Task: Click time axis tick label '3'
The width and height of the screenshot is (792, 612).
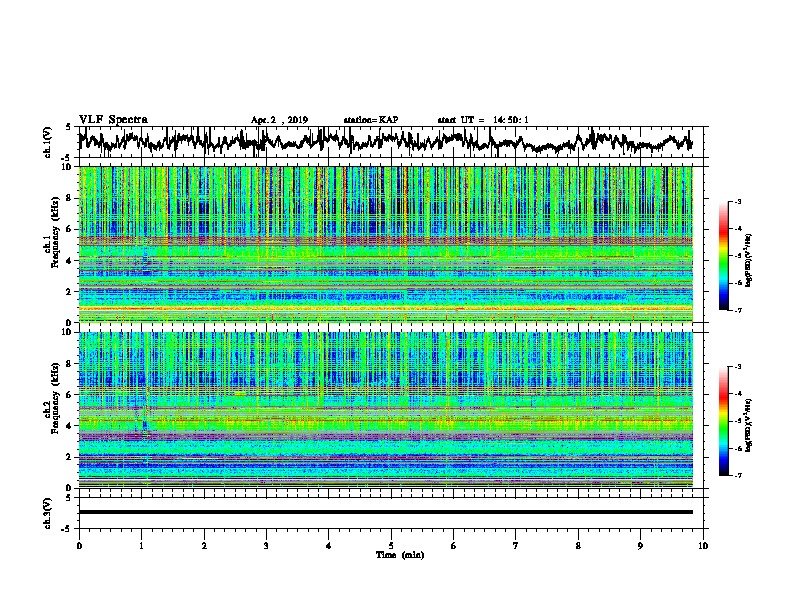Action: click(266, 546)
